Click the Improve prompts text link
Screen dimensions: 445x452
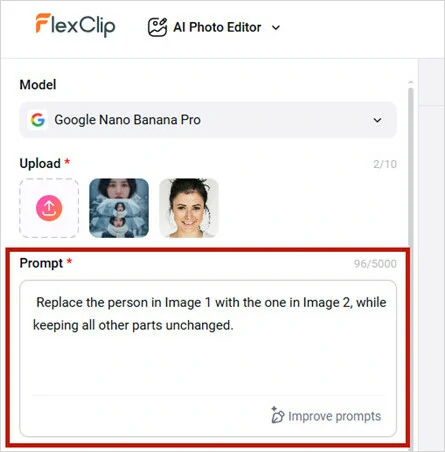[x=334, y=416]
